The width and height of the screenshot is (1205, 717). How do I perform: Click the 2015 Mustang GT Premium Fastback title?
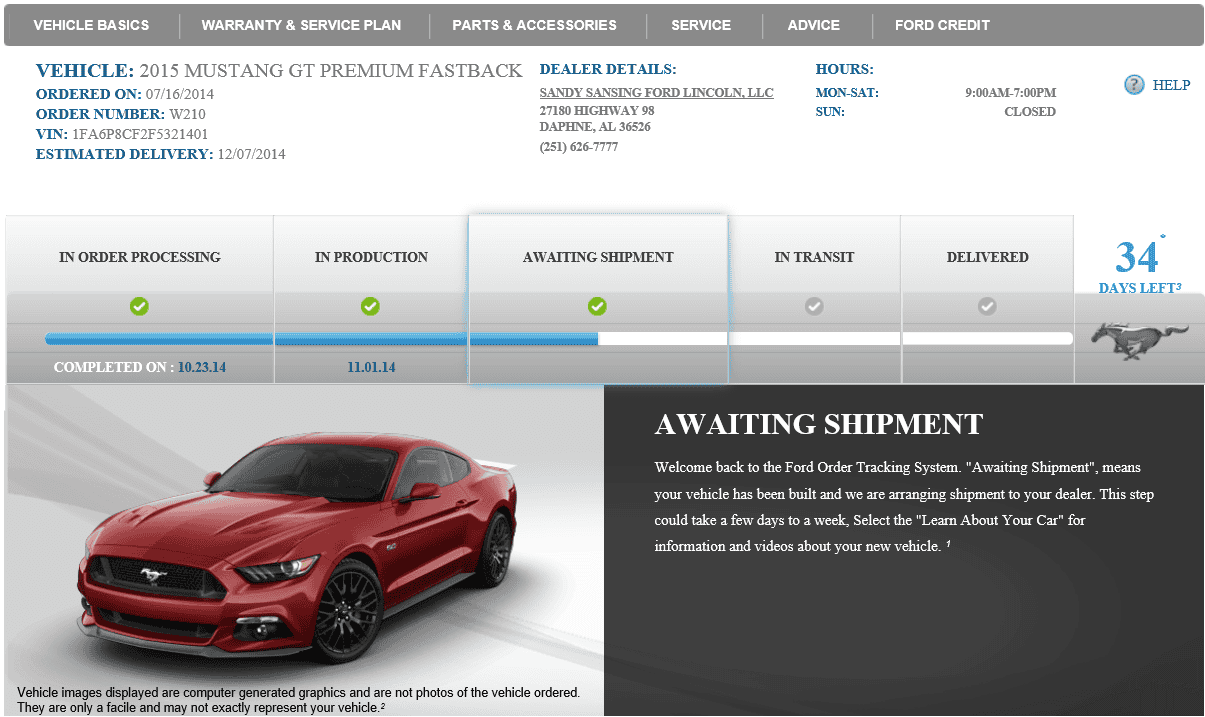point(331,71)
